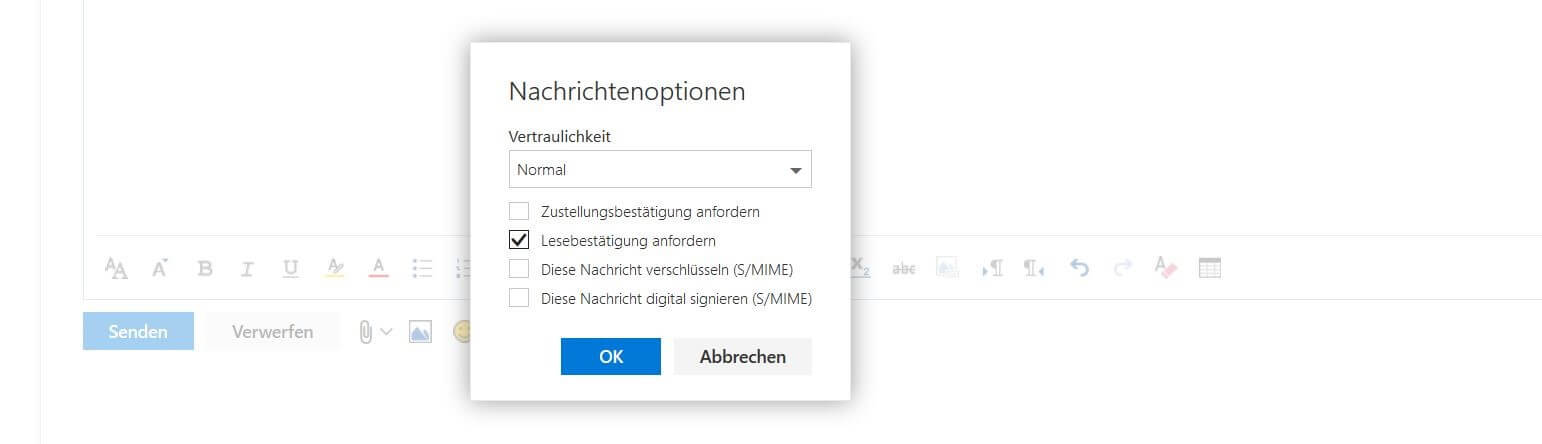Viewport: 1542px width, 444px height.
Task: Tick Diese Nachricht digital signieren option
Action: click(519, 298)
